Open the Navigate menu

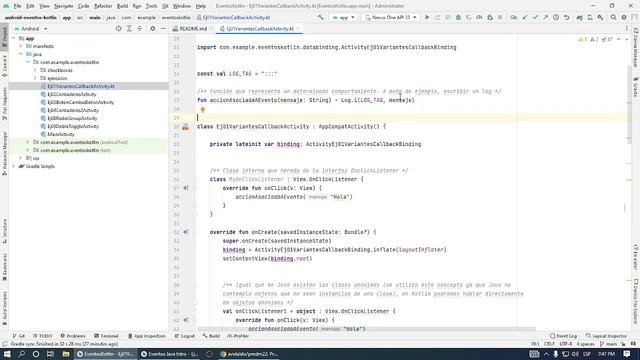coord(63,6)
